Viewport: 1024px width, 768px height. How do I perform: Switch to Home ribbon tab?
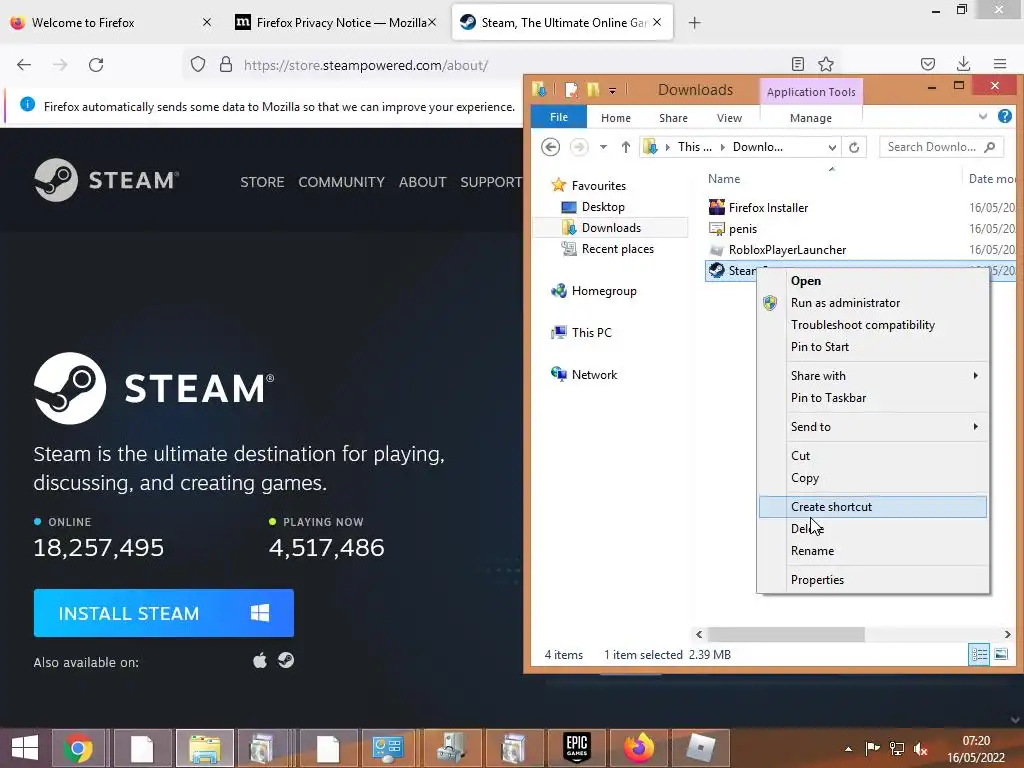pyautogui.click(x=616, y=118)
